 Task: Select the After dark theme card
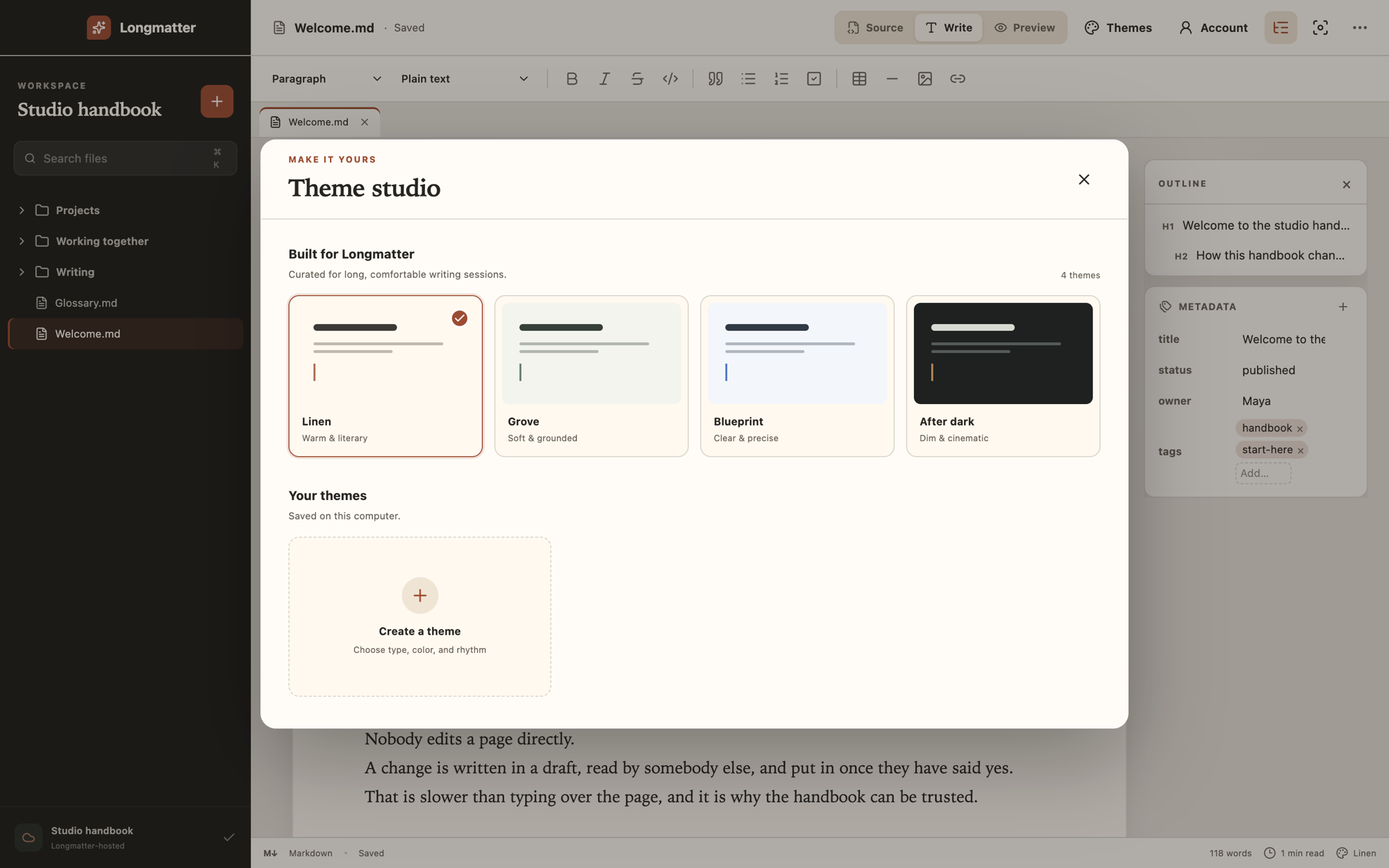pos(1003,376)
